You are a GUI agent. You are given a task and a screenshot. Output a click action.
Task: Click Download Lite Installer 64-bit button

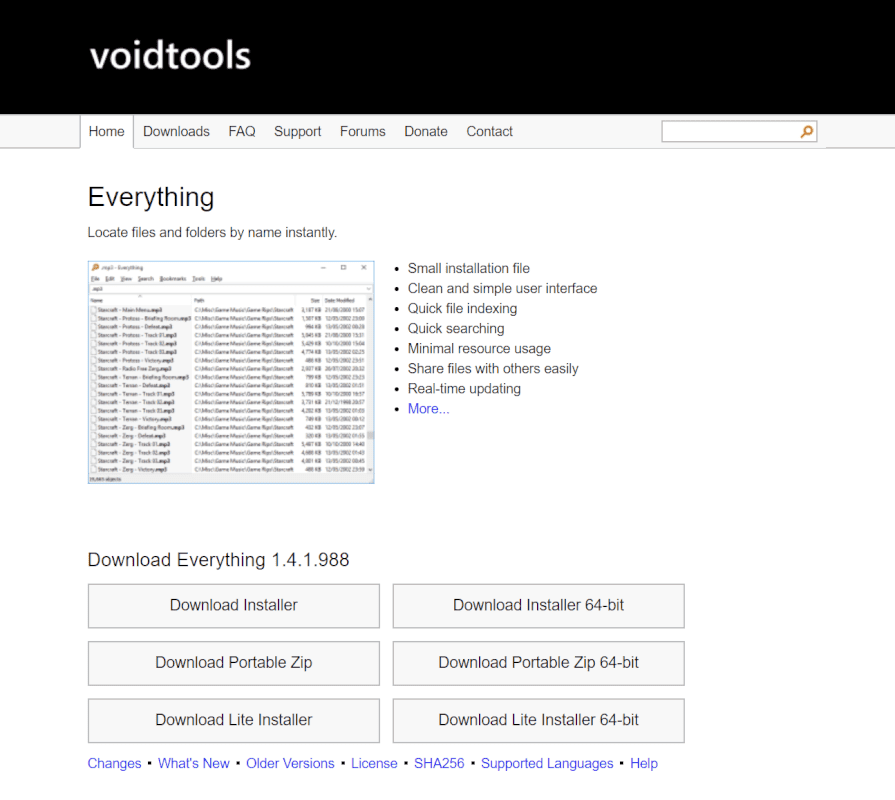tap(538, 720)
